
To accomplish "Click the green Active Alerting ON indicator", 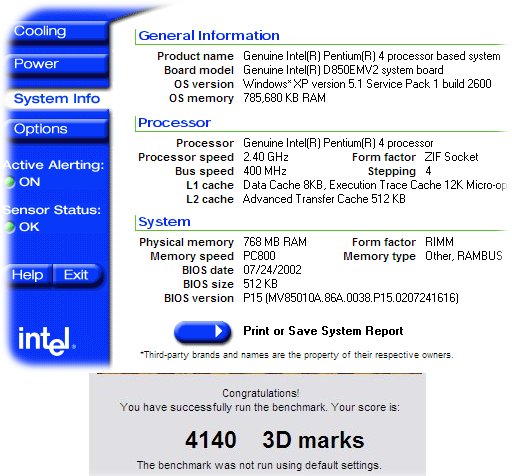I will [9, 182].
